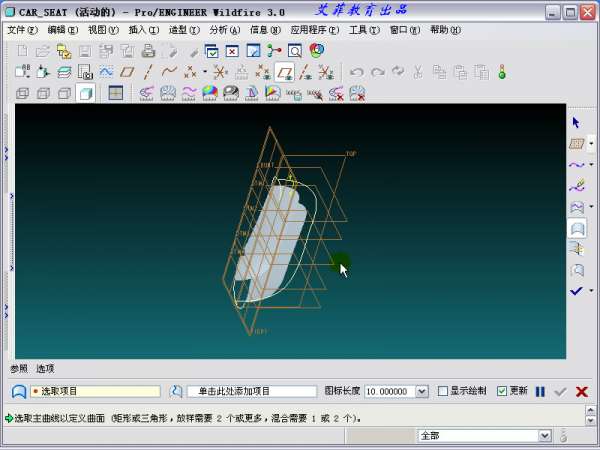Viewport: 600px width, 450px height.
Task: Expand the curve-on-surface dropdown arrow
Action: point(591,207)
